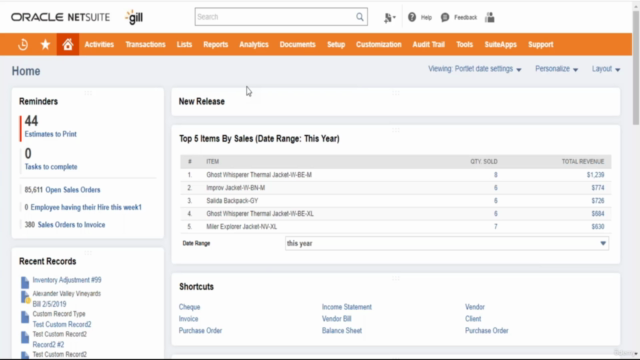Click the Client shortcut

pyautogui.click(x=473, y=319)
